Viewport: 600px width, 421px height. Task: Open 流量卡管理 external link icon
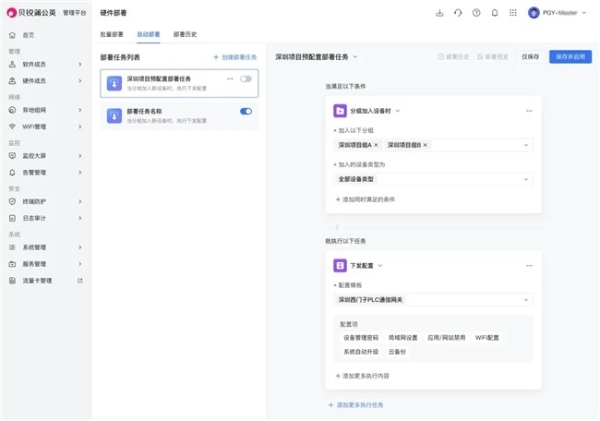pyautogui.click(x=80, y=281)
